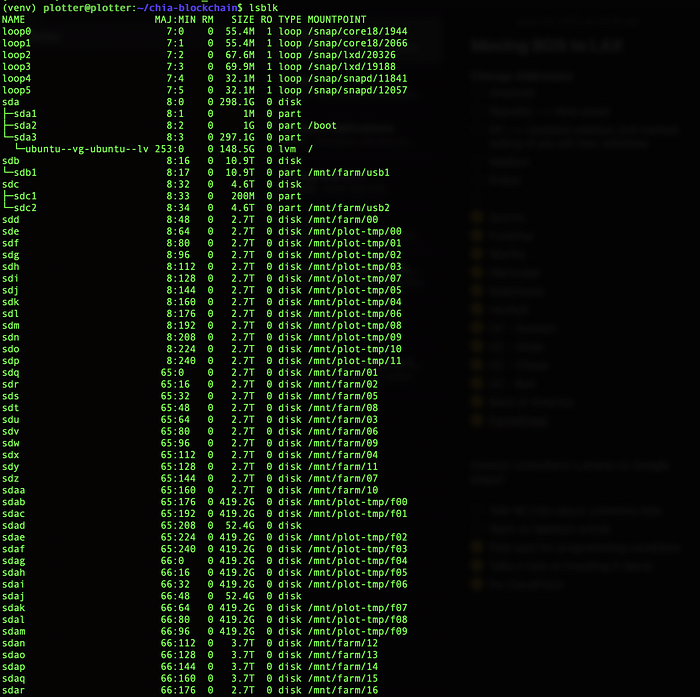The width and height of the screenshot is (700, 697).
Task: Click mountpoint /mnt/farm/08
Action: point(342,408)
